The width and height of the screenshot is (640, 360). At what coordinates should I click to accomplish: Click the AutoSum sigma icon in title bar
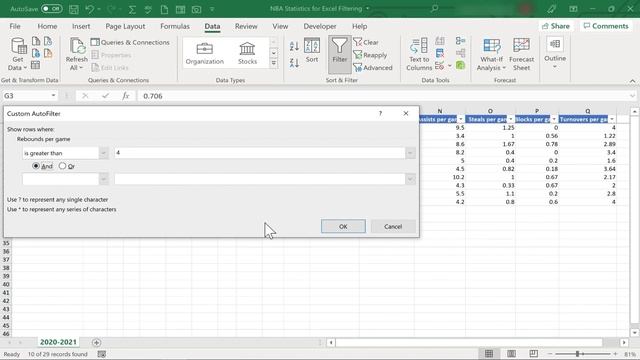(x=132, y=9)
